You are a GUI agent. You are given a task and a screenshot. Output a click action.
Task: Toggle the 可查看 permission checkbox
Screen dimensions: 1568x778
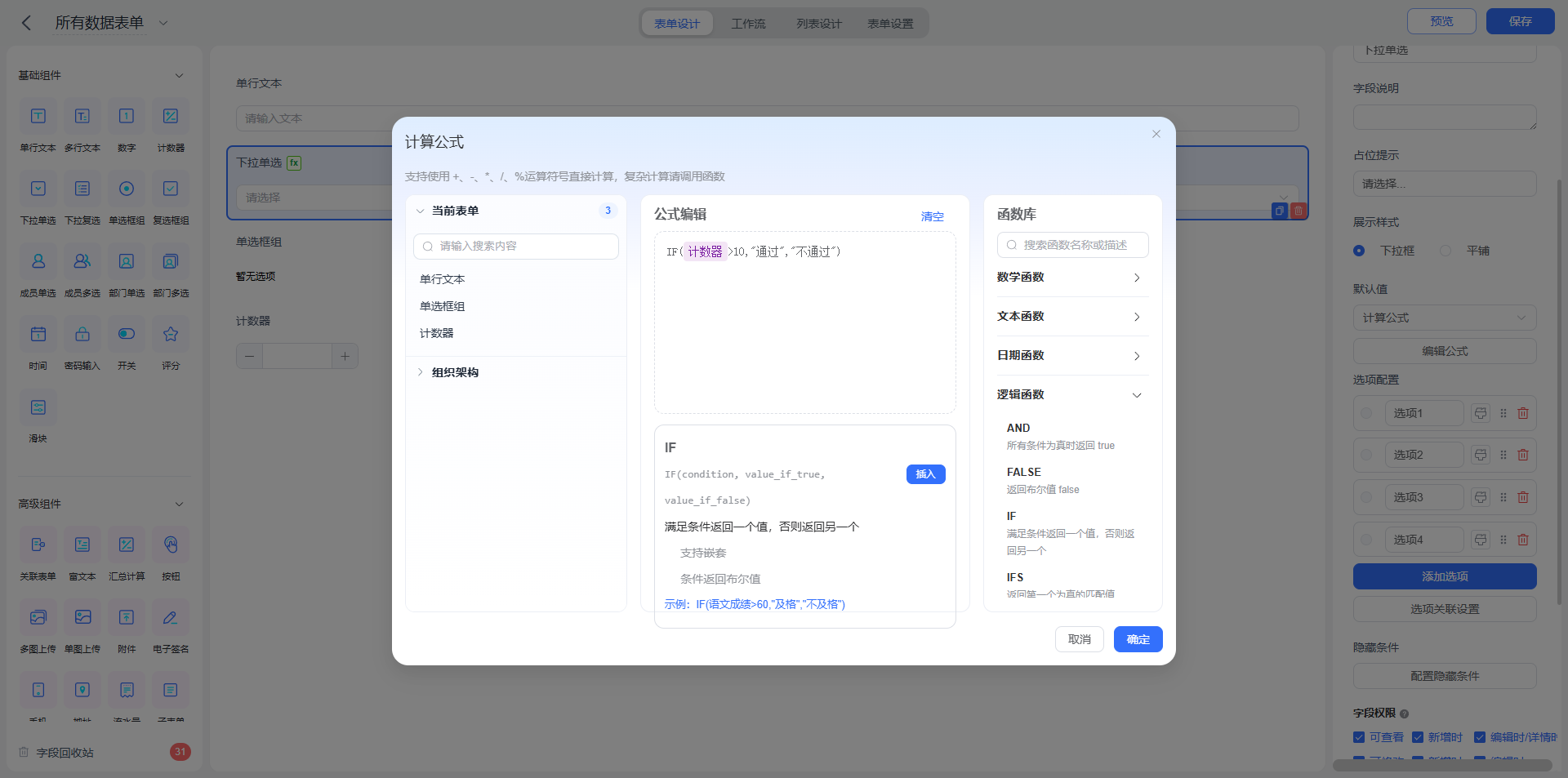(x=1359, y=737)
